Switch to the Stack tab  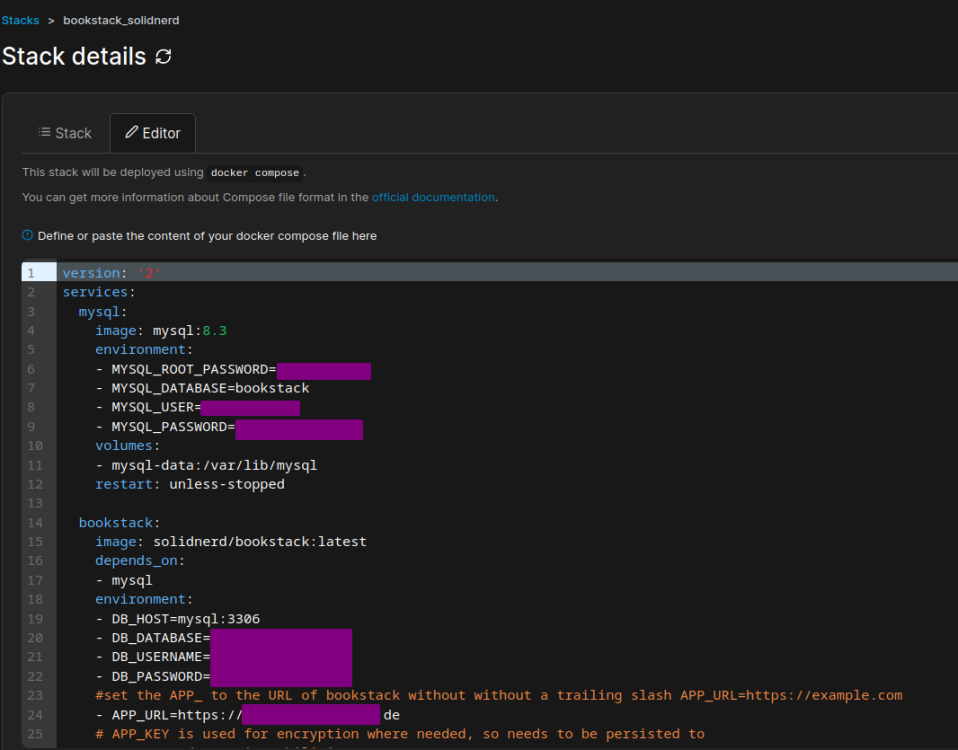(65, 133)
